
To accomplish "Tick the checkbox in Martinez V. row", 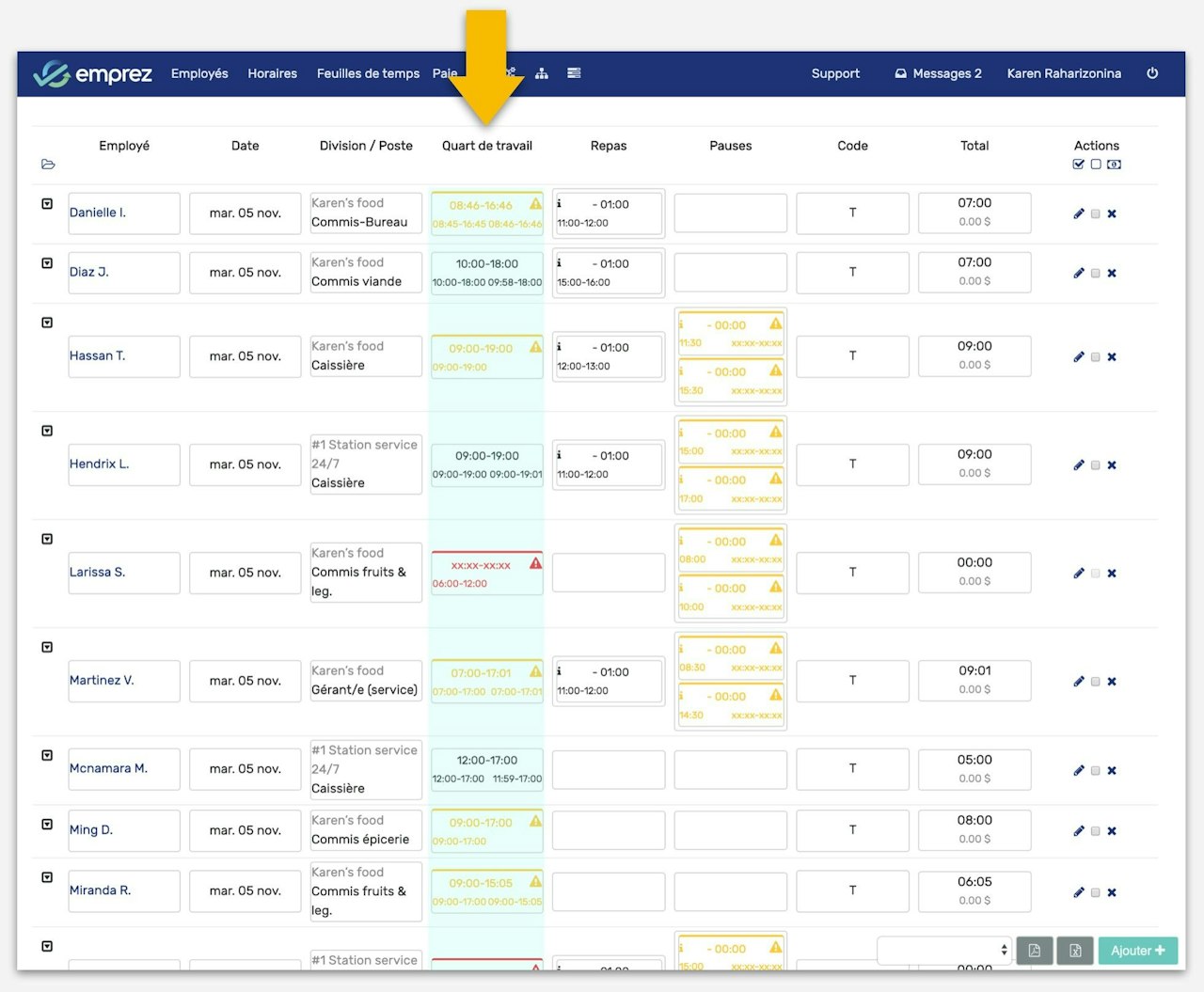I will (1095, 682).
